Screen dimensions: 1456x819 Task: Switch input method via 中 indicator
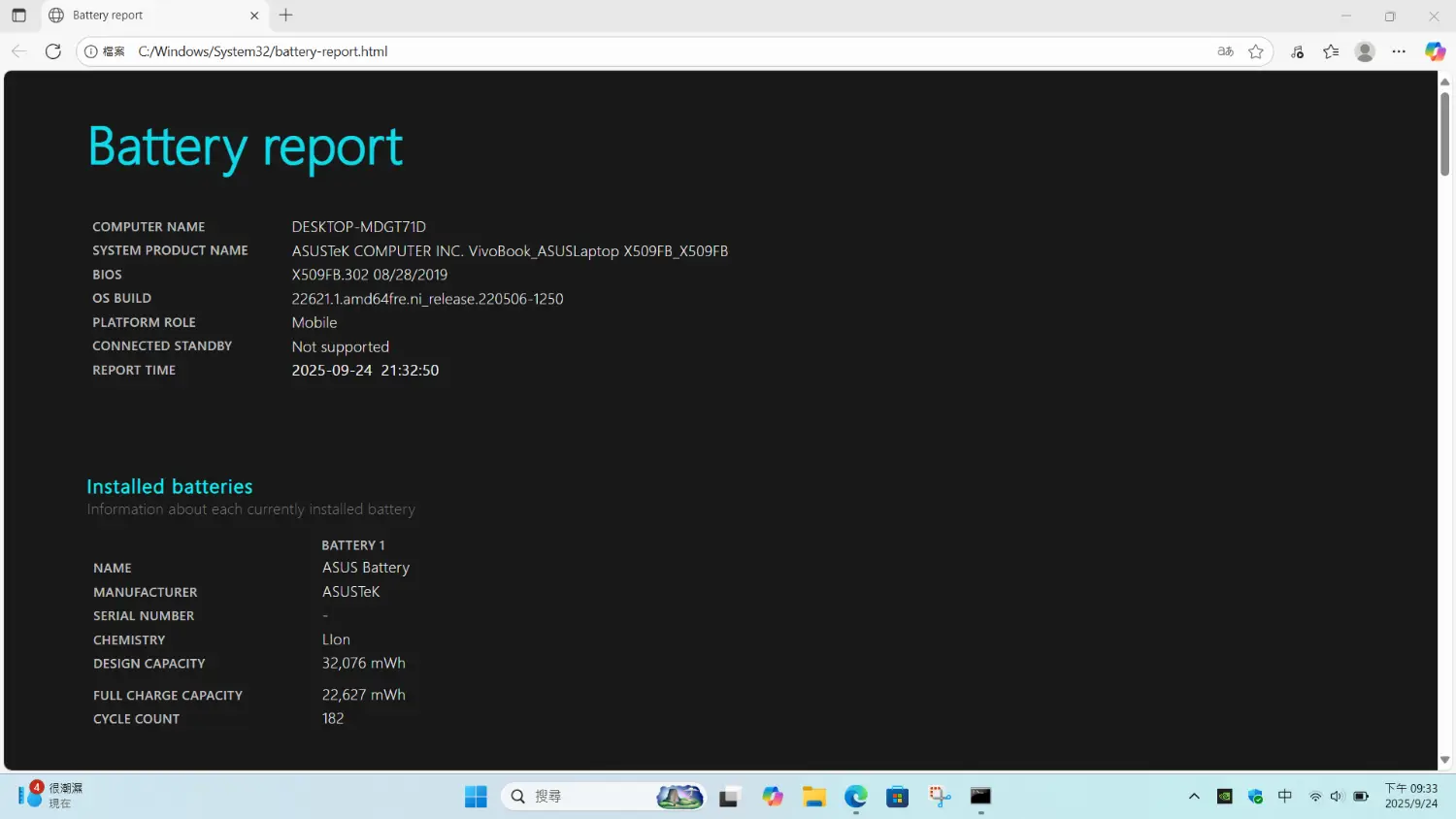click(1285, 797)
